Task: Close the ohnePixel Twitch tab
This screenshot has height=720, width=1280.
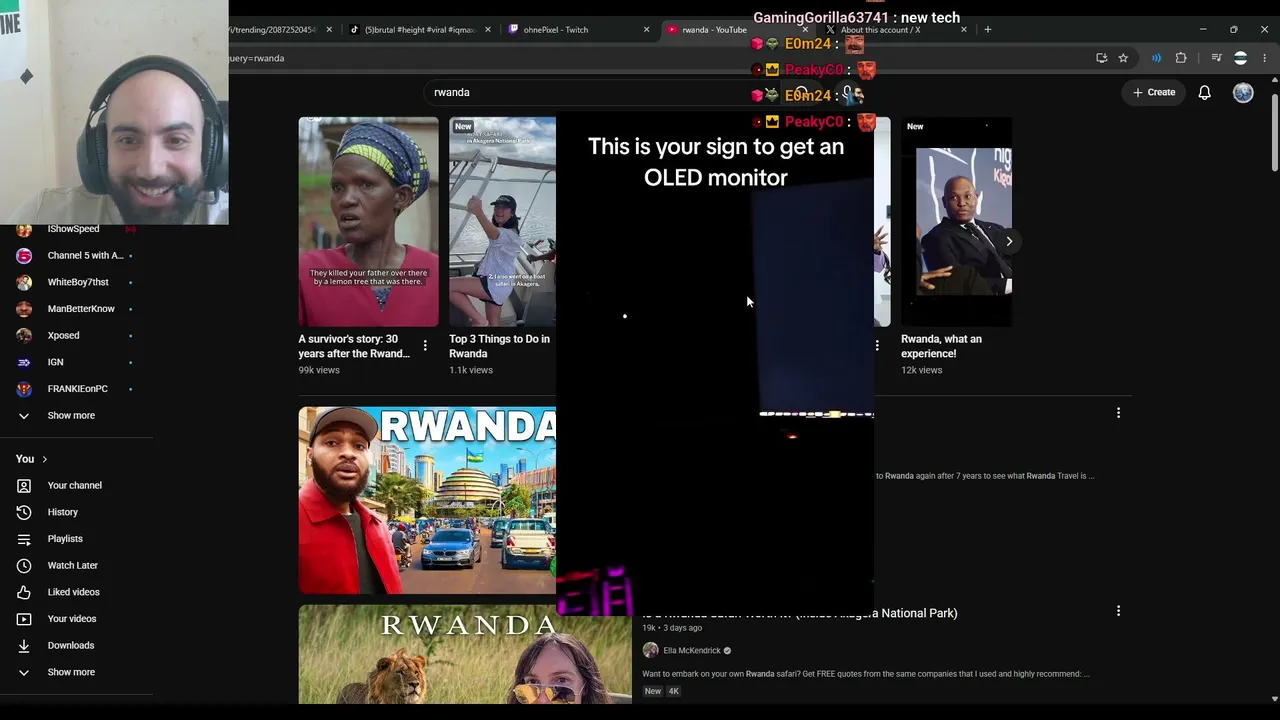Action: [646, 30]
